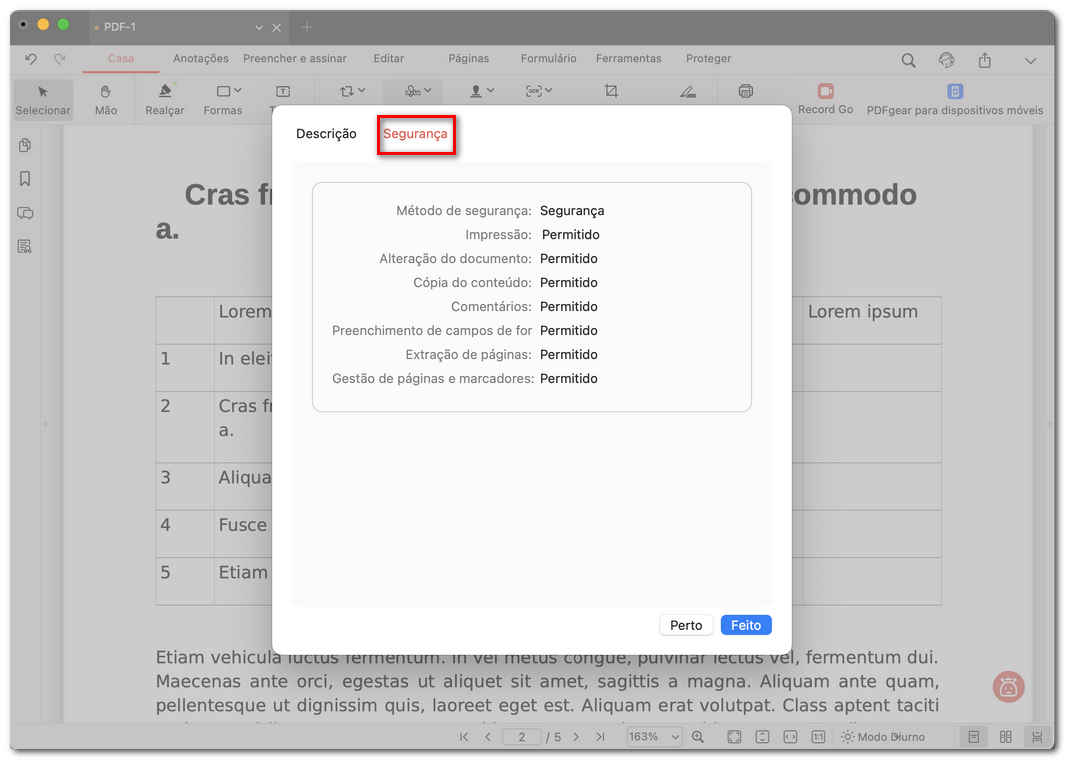Click the chat assistant bubble on right
Image resolution: width=1066 pixels, height=760 pixels.
click(x=1008, y=687)
